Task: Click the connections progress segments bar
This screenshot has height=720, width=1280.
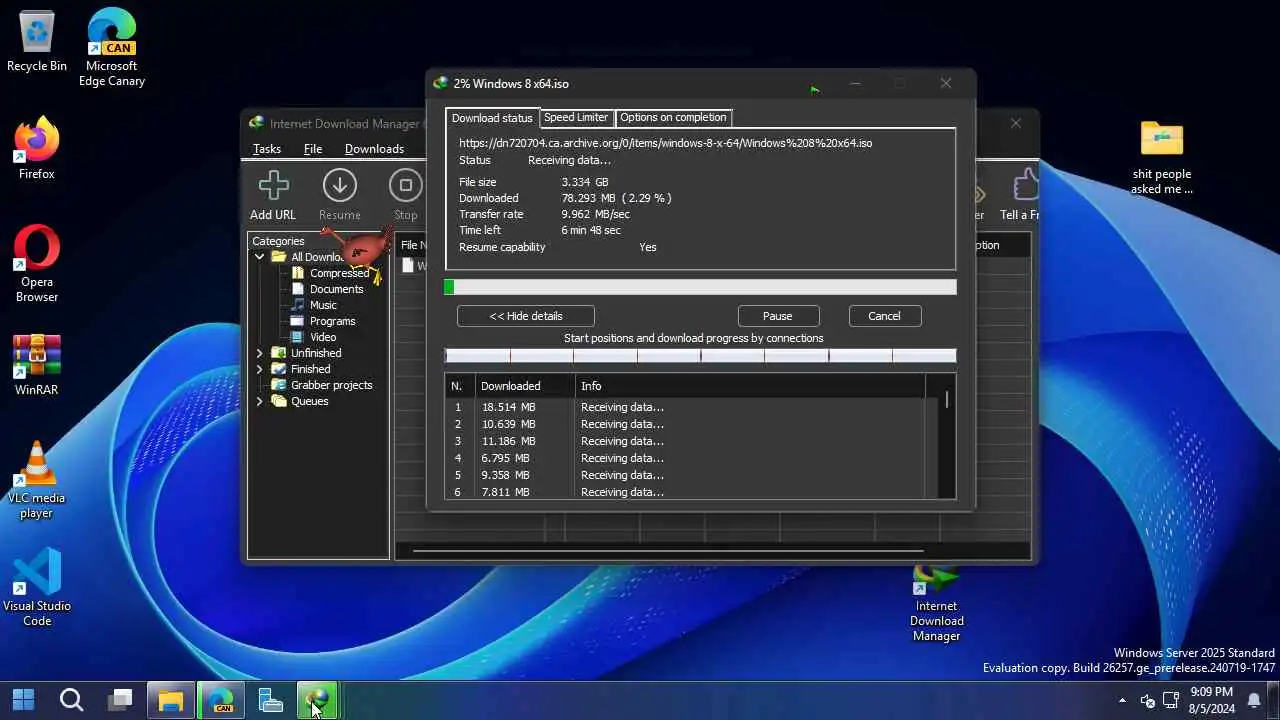Action: 700,355
